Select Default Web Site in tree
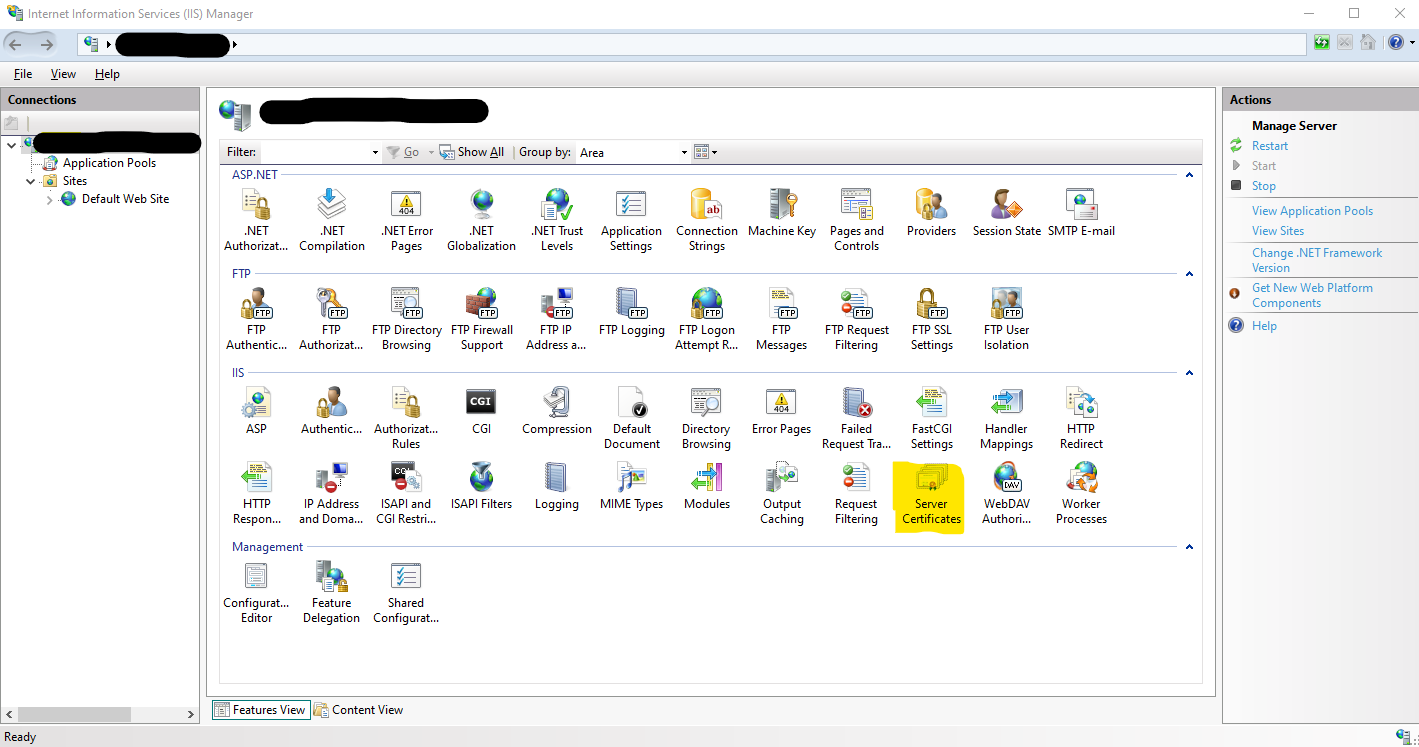 pyautogui.click(x=125, y=199)
